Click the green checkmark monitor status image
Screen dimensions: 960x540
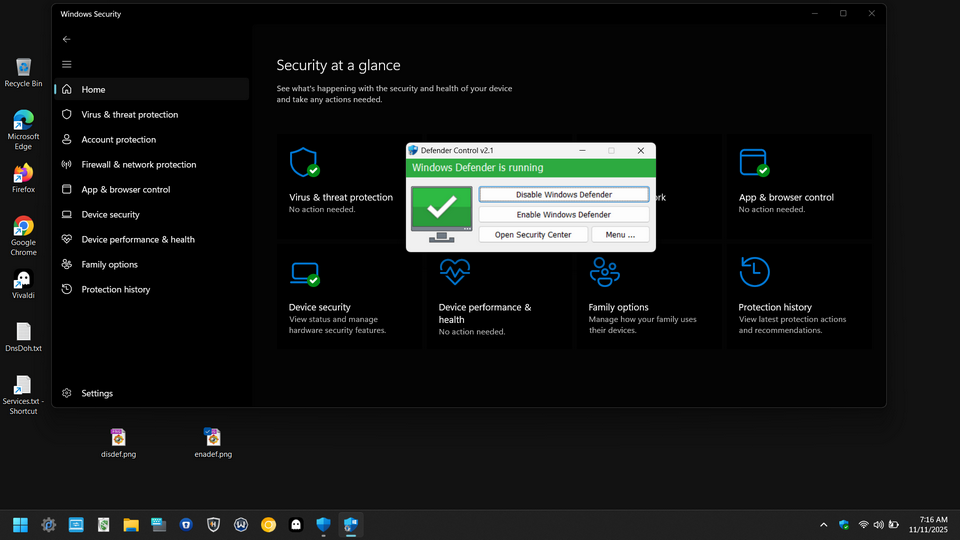tap(441, 214)
